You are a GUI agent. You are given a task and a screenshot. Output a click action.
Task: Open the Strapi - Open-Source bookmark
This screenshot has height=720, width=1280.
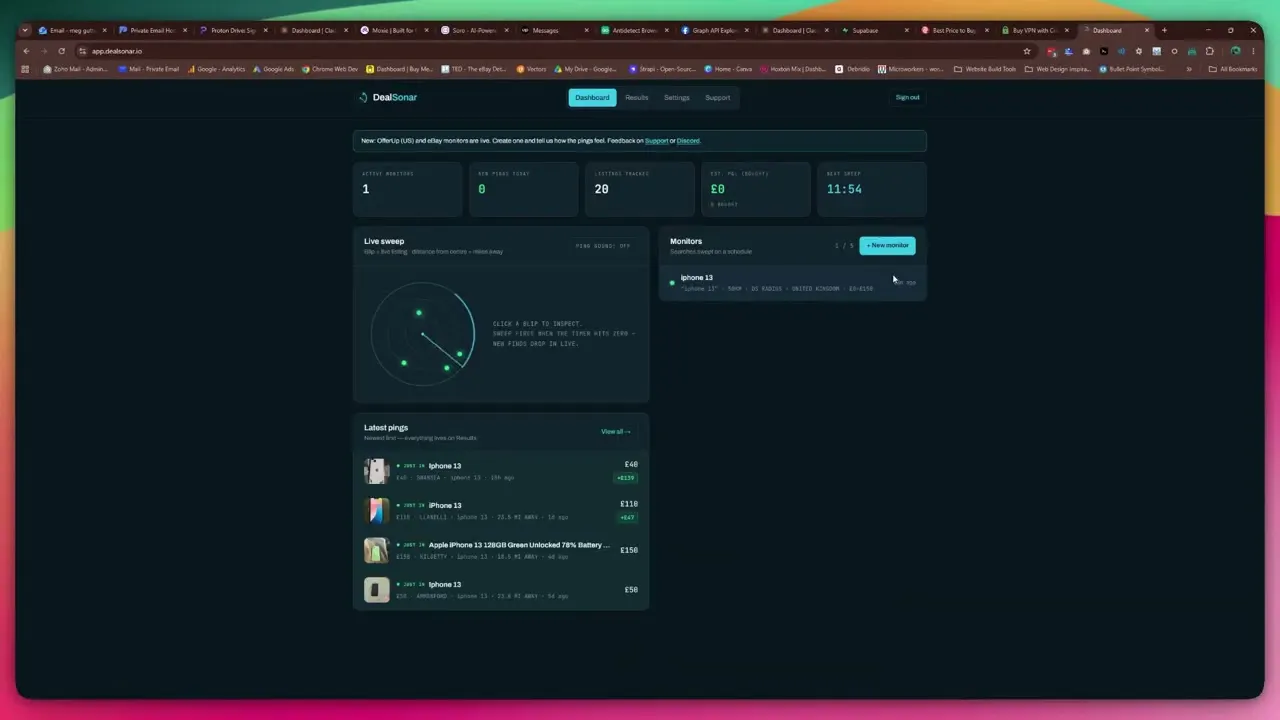(x=663, y=69)
